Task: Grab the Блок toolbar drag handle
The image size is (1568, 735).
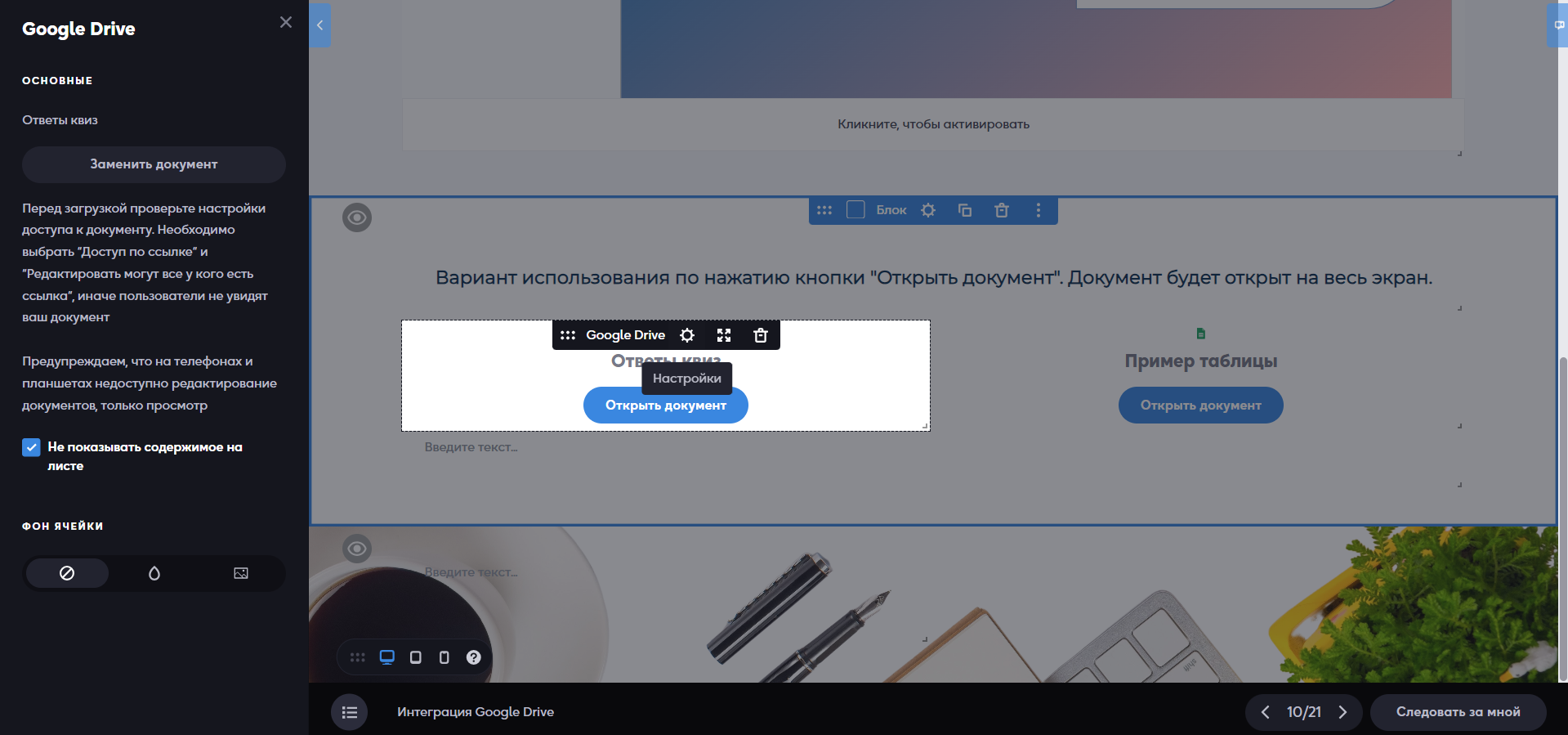Action: coord(824,210)
